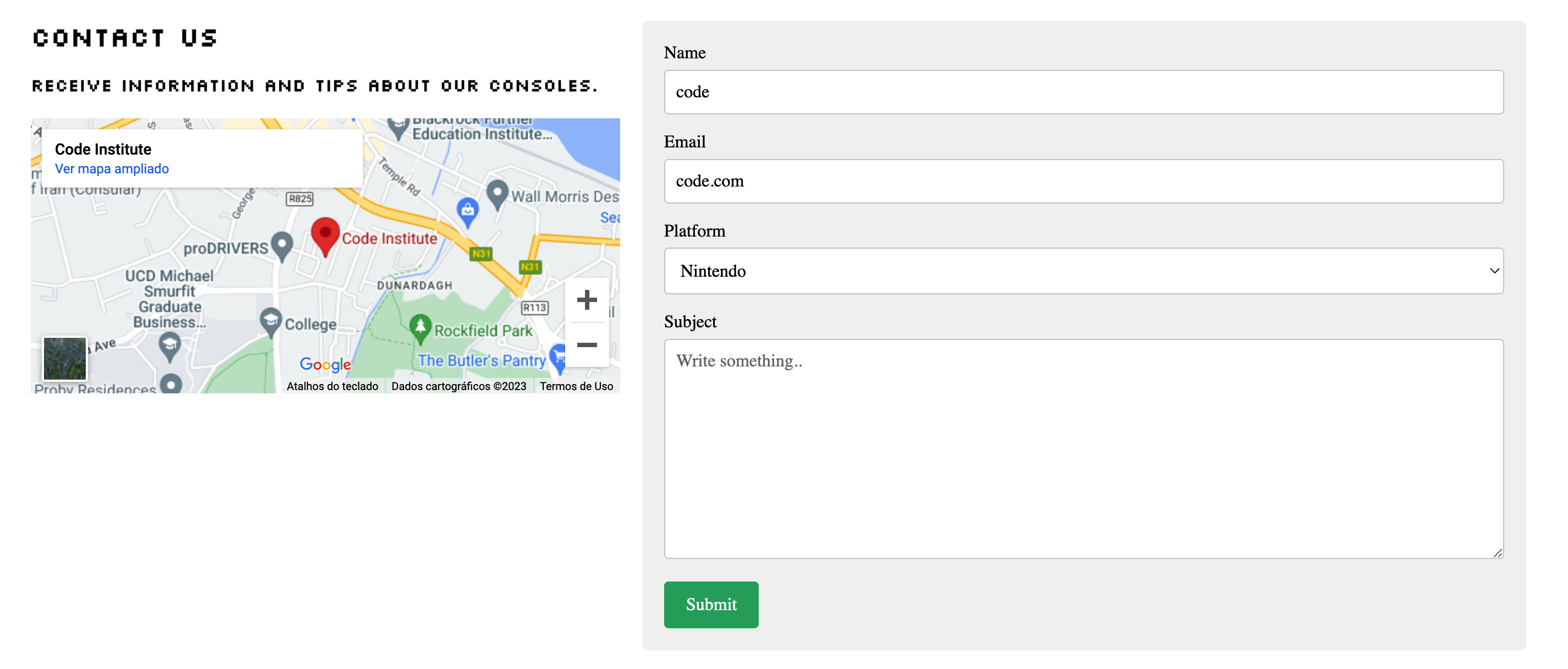Viewport: 1568px width, 669px height.
Task: Open the Platform dropdown showing Nintendo
Action: click(x=1083, y=271)
